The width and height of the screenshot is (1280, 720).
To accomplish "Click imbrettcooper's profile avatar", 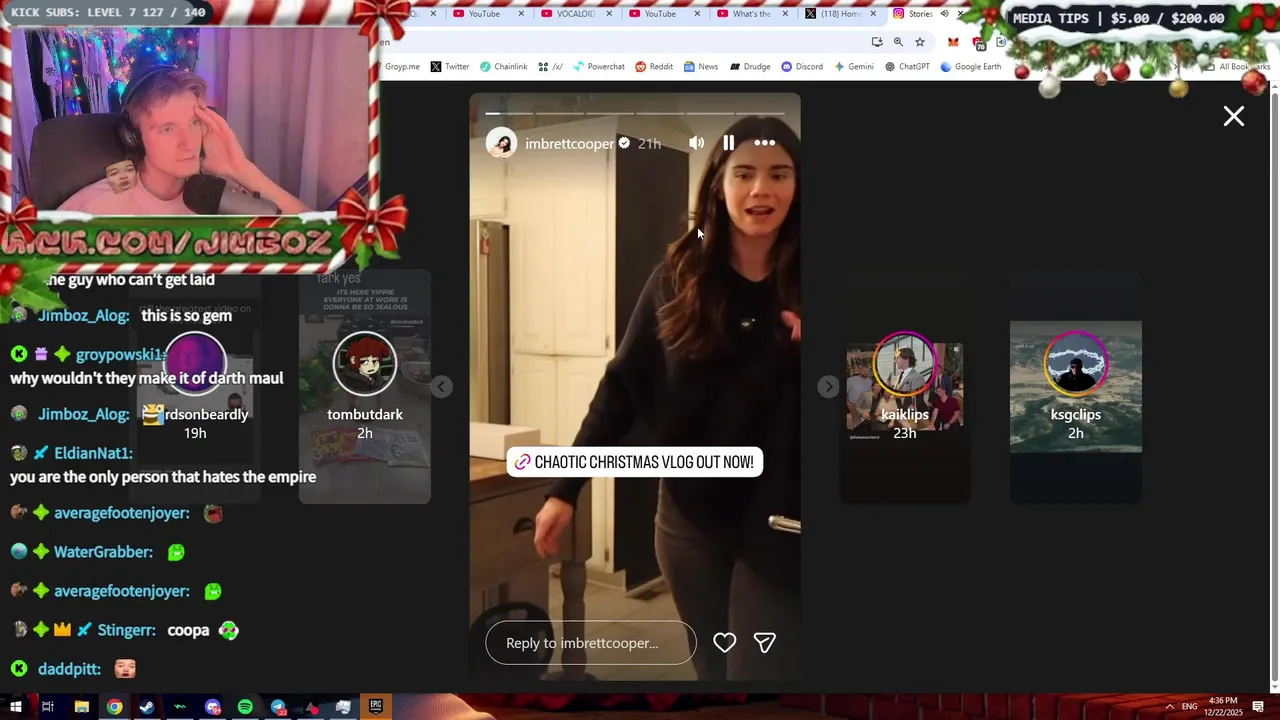I will point(501,143).
